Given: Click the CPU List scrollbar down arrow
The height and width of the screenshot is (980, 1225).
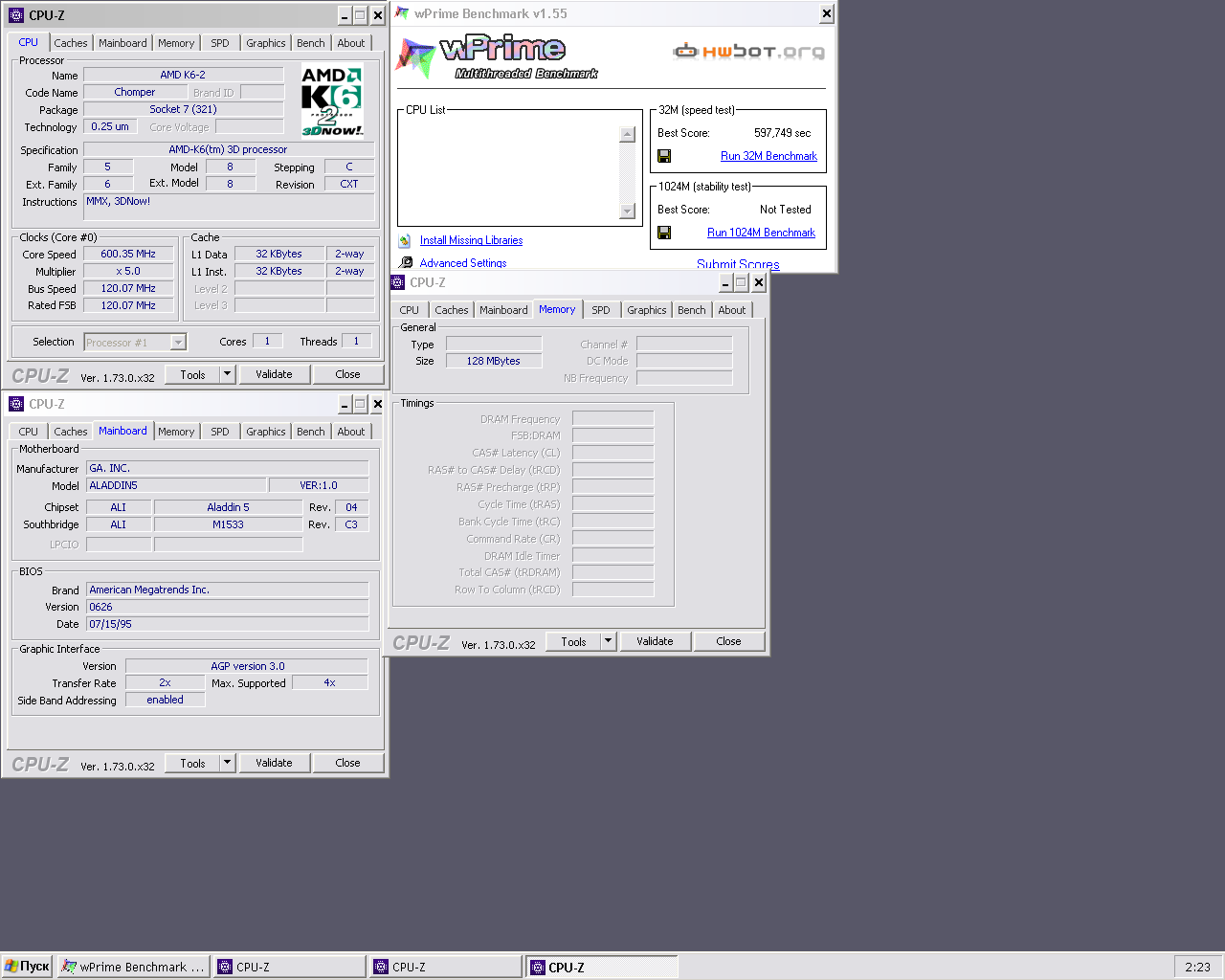Looking at the screenshot, I should pyautogui.click(x=628, y=211).
